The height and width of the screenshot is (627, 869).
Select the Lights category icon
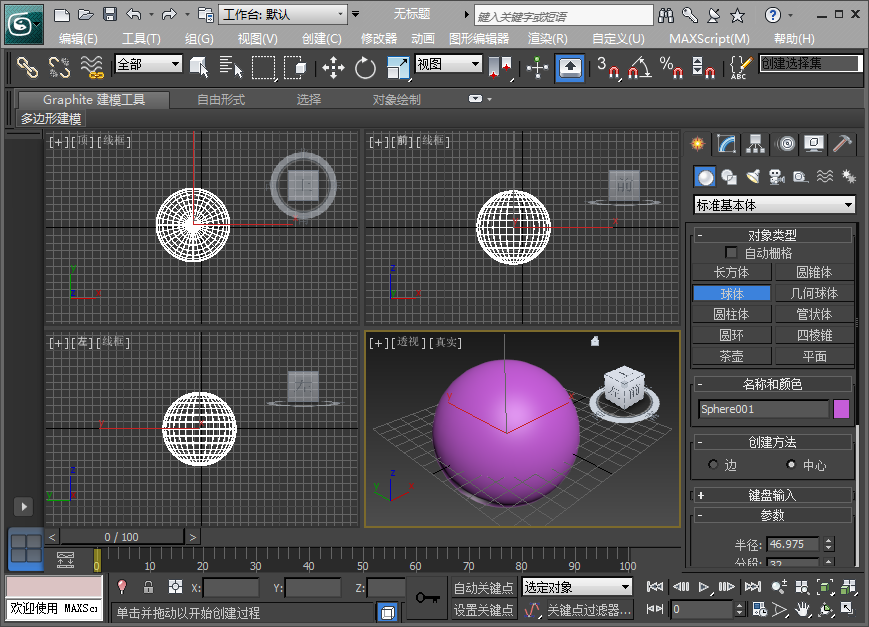(x=753, y=177)
